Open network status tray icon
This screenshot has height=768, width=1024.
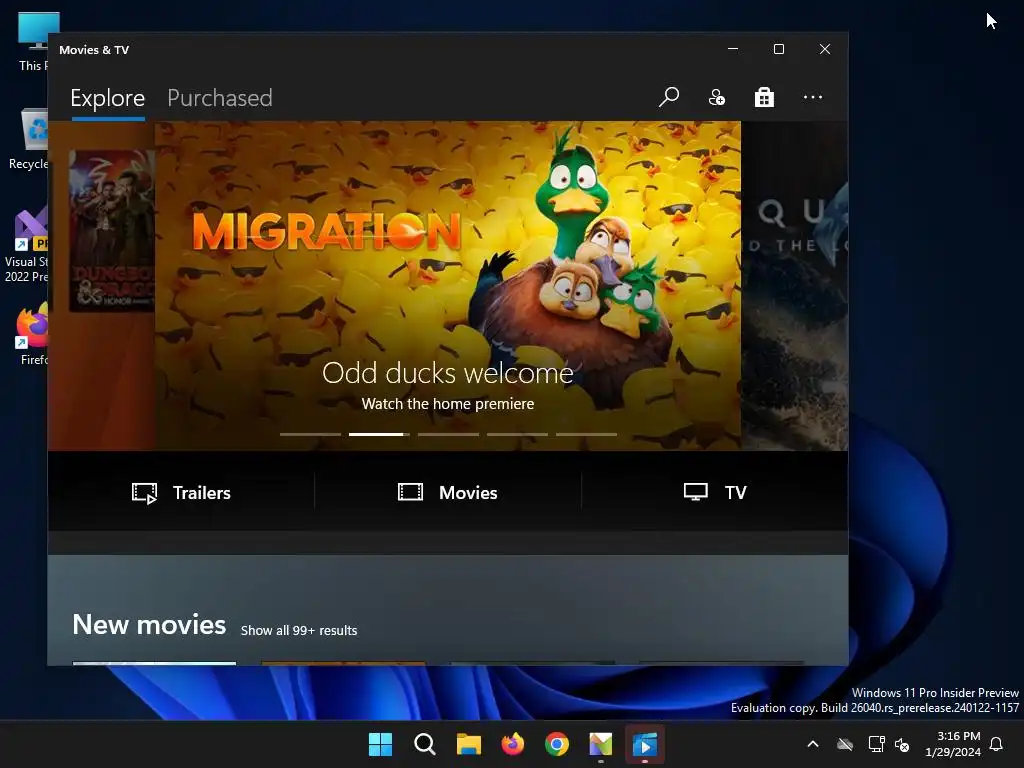click(876, 744)
